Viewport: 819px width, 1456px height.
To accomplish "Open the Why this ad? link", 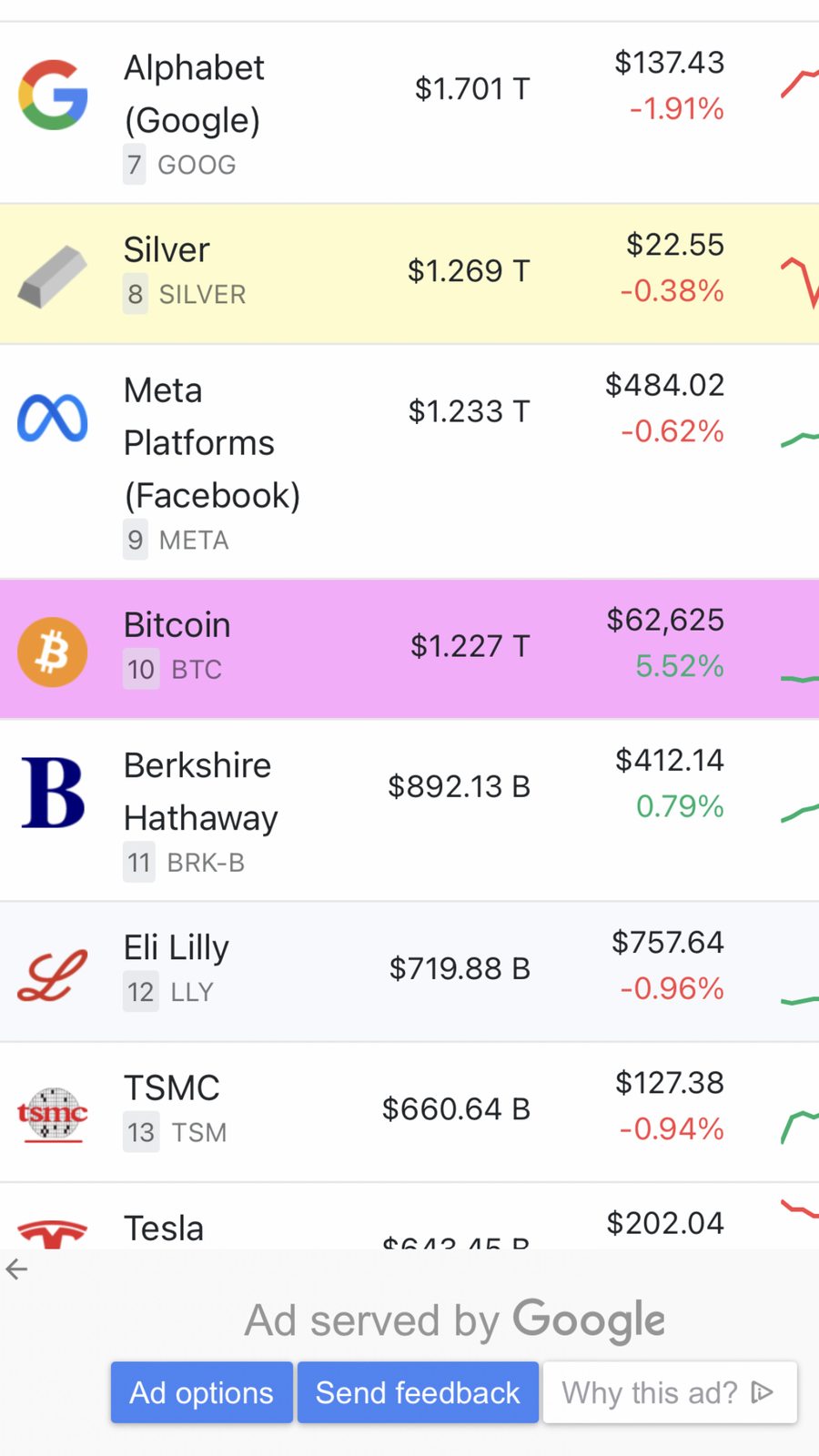I will coord(670,1392).
